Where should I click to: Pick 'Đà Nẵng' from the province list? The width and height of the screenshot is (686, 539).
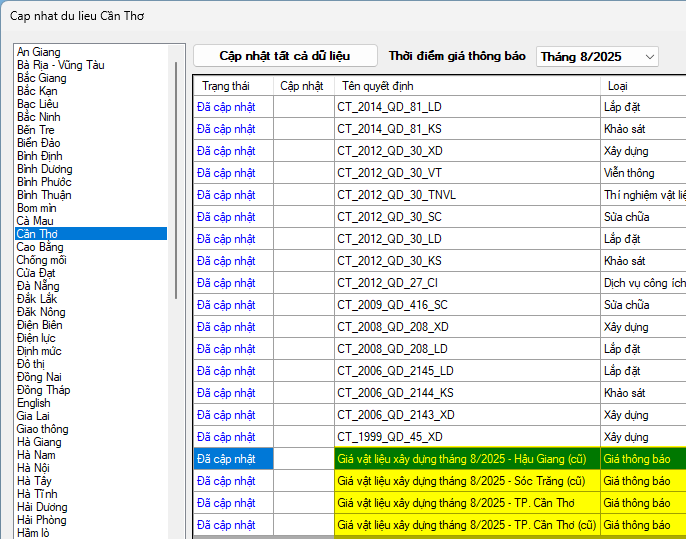[38, 286]
